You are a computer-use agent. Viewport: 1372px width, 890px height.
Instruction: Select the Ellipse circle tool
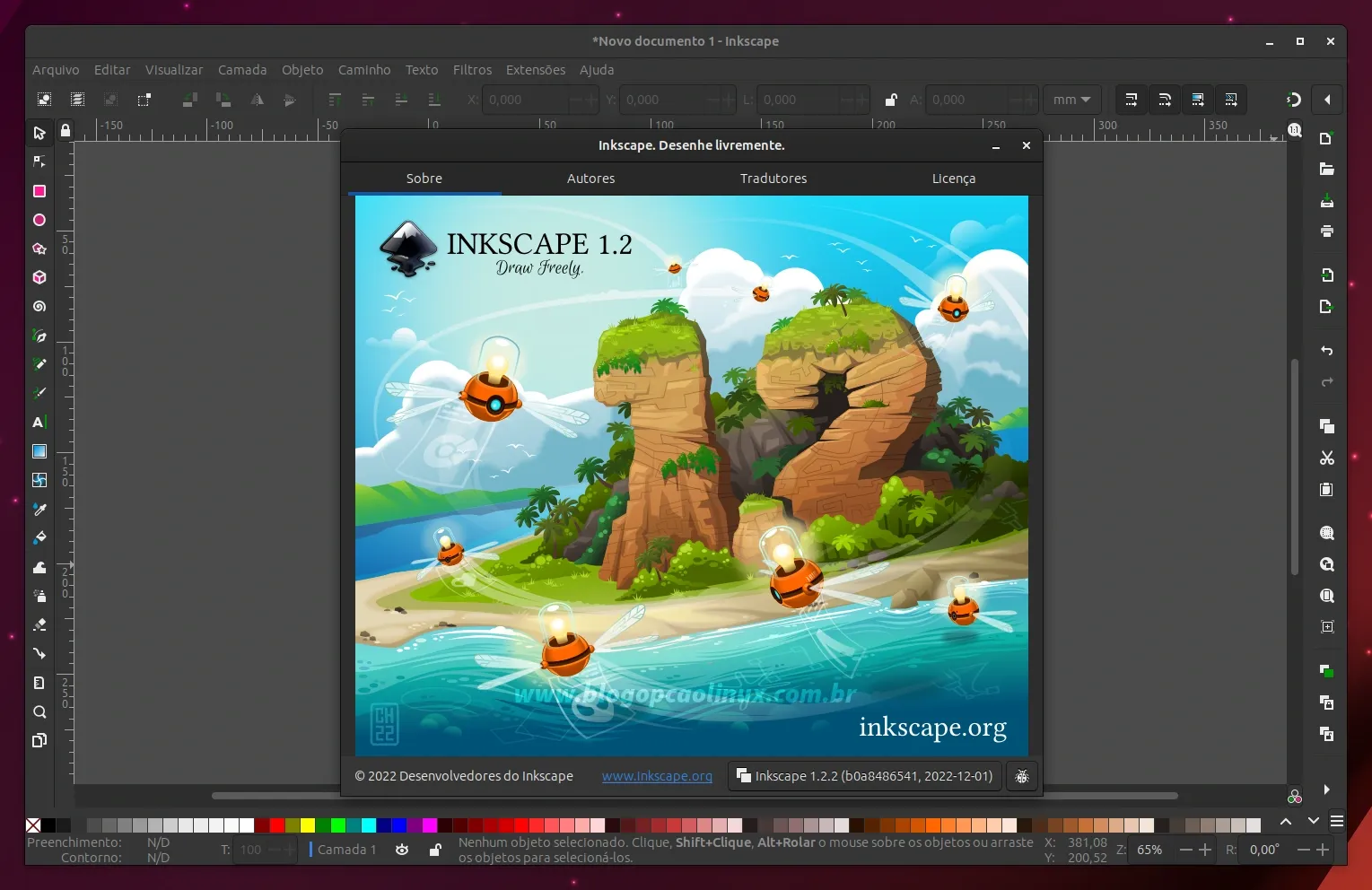(39, 220)
